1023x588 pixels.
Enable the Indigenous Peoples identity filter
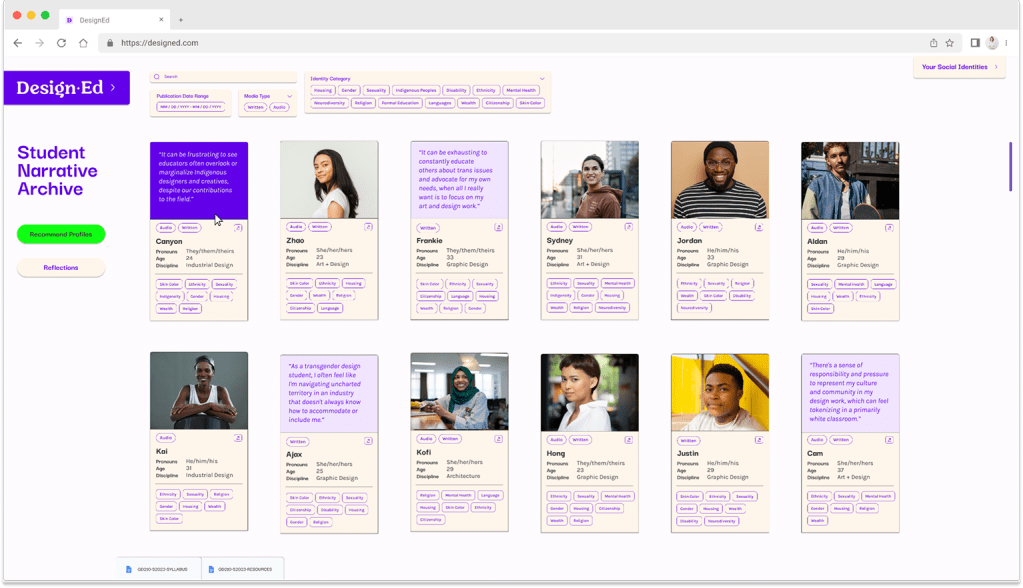415,90
